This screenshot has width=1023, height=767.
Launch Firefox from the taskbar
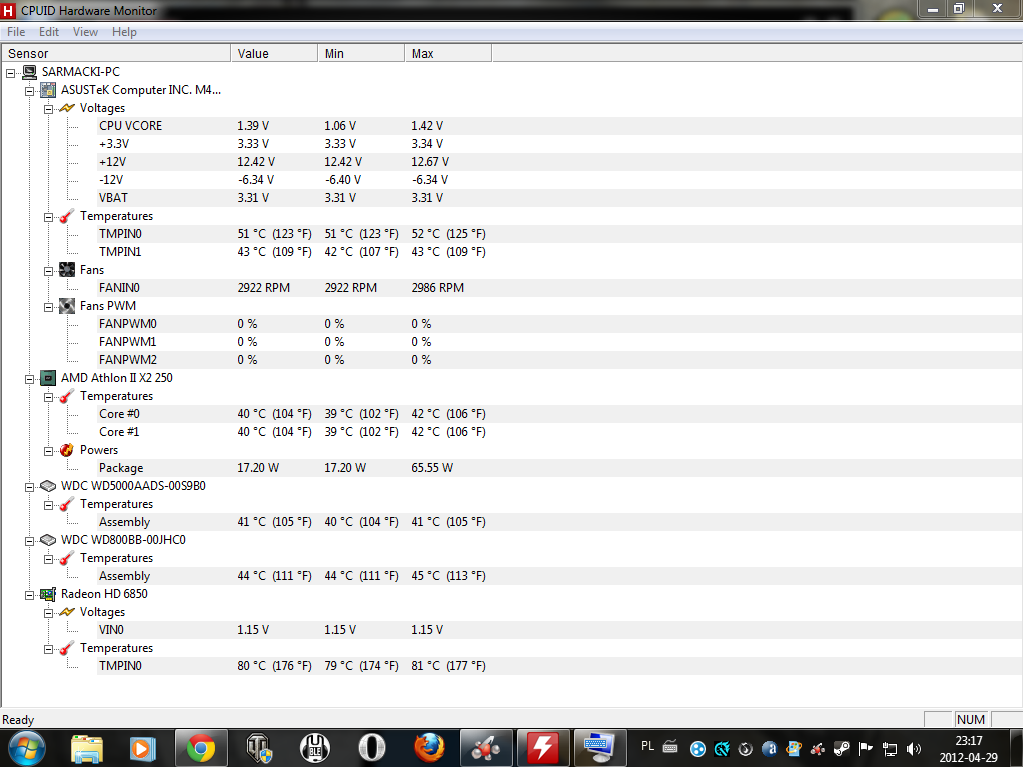click(x=429, y=747)
